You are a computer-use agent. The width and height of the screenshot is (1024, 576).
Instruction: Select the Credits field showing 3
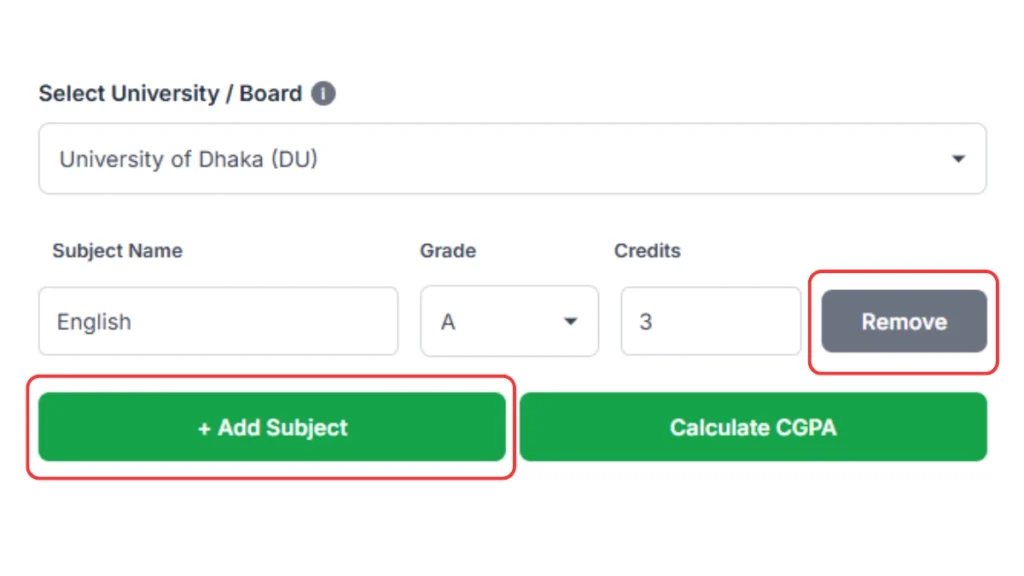pyautogui.click(x=710, y=321)
